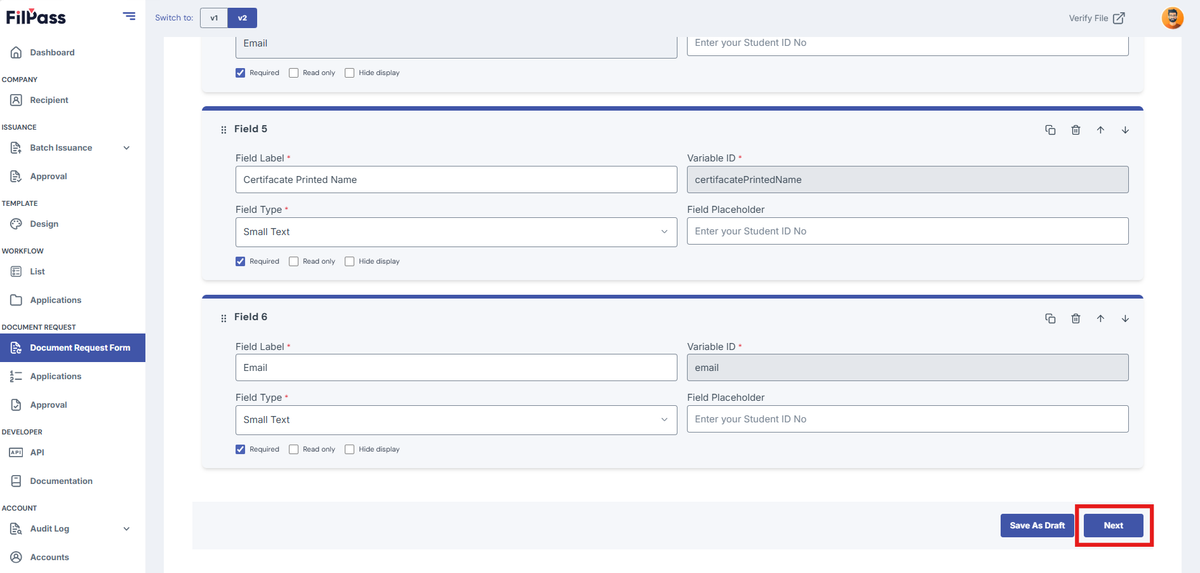The width and height of the screenshot is (1200, 573).
Task: Switch to v1 version tab
Action: pyautogui.click(x=213, y=18)
